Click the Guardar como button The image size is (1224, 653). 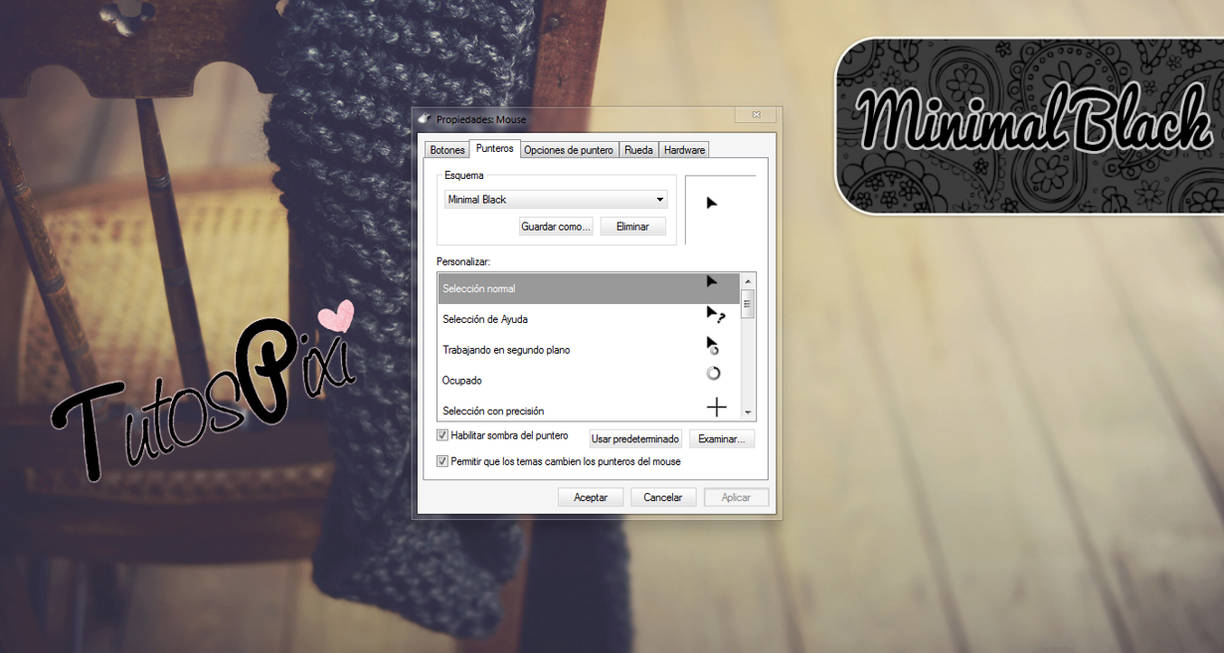tap(555, 226)
